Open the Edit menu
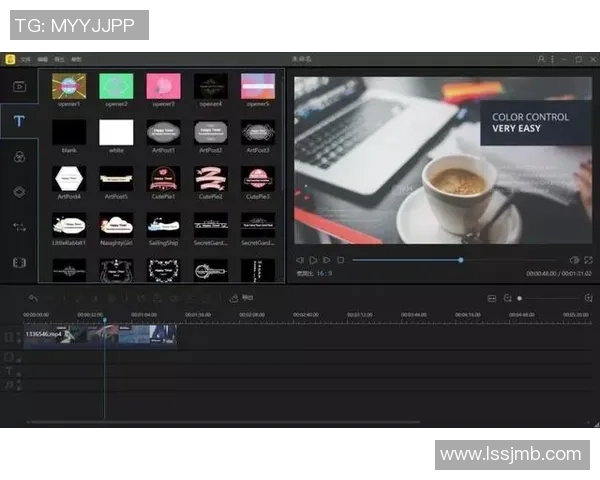The image size is (600, 480). point(42,60)
